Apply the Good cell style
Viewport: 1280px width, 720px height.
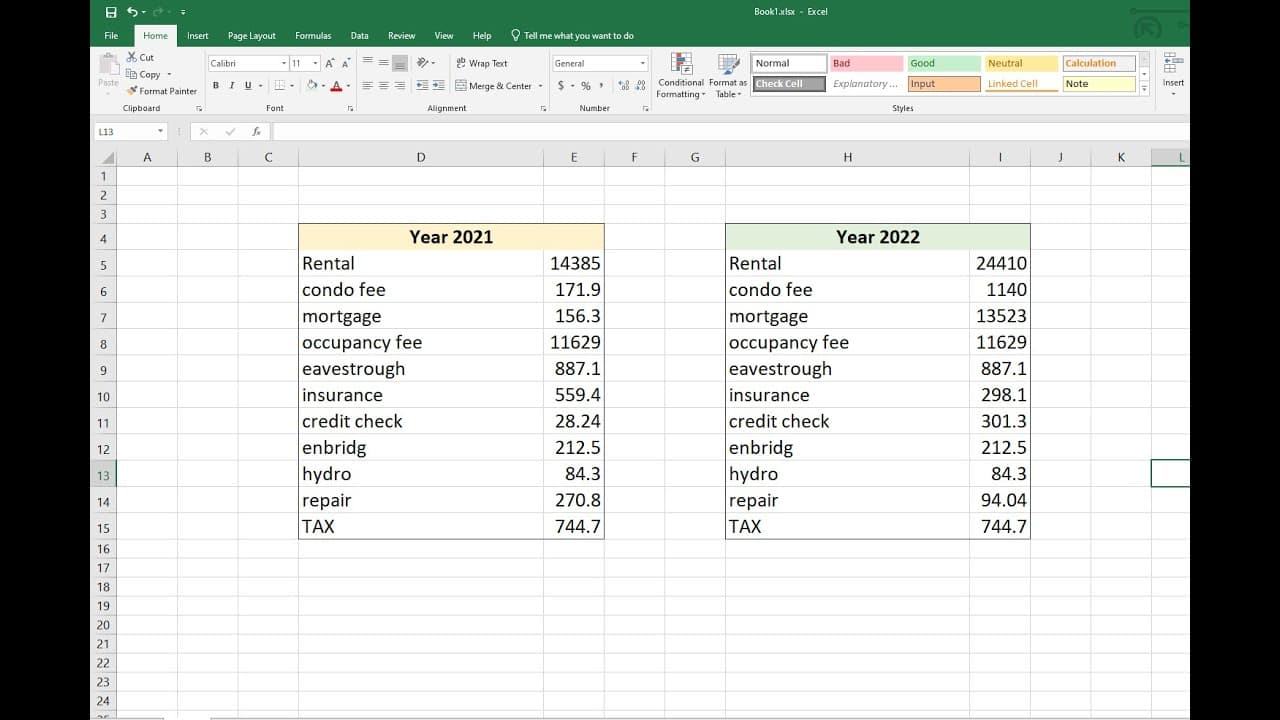click(944, 63)
